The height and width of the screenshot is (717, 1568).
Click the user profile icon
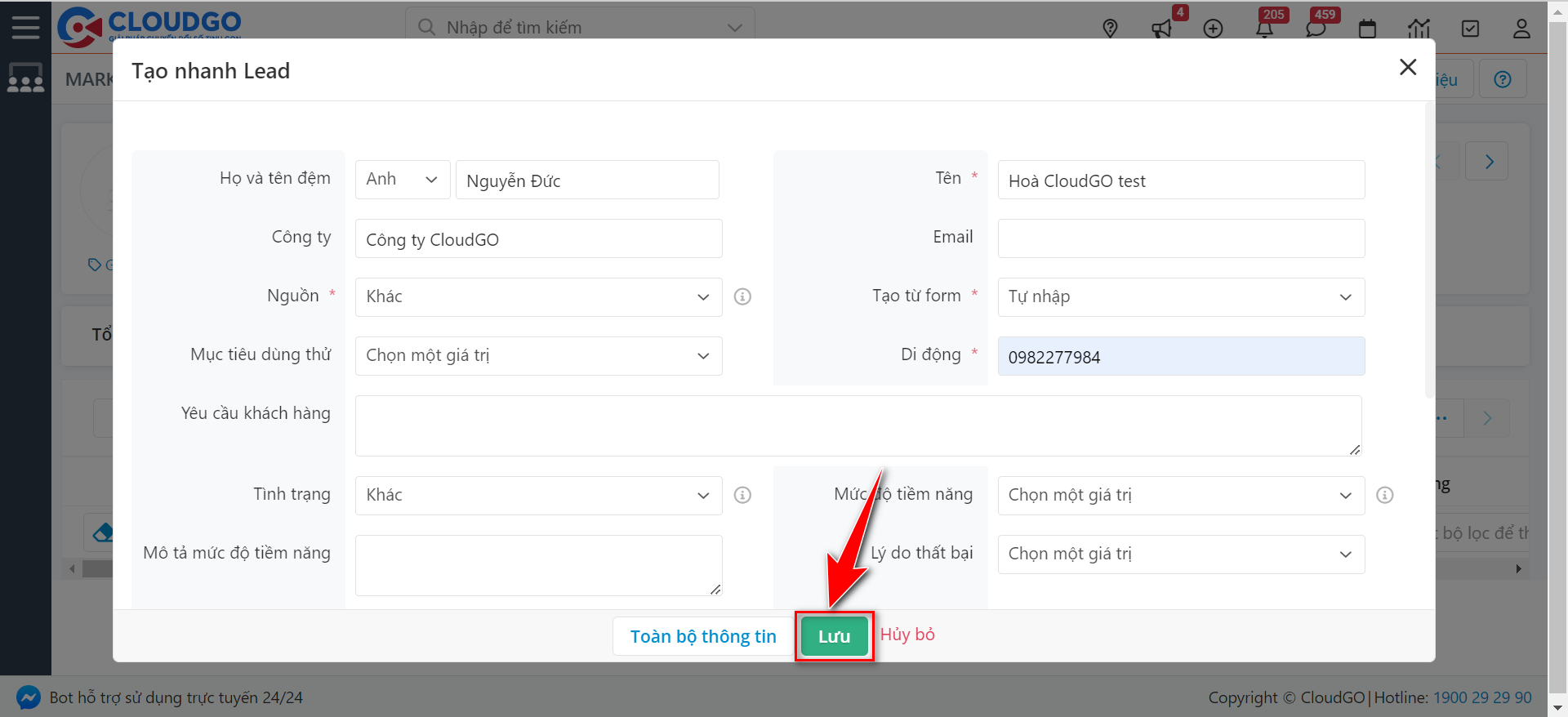click(x=1521, y=29)
